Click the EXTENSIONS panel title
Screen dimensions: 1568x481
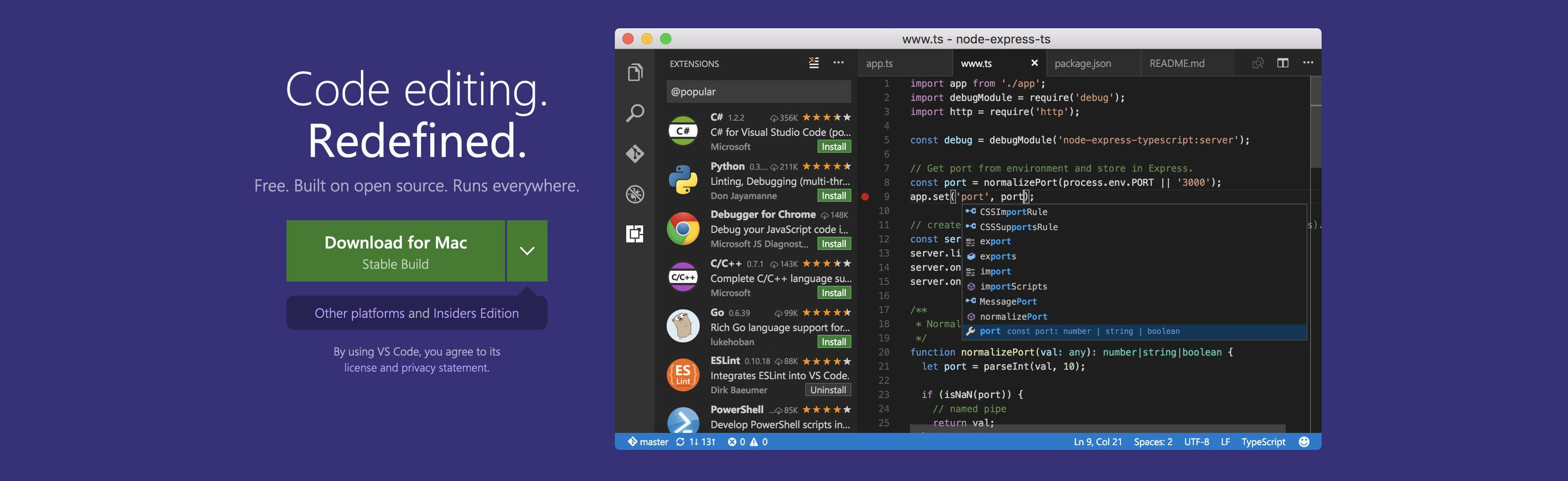[694, 63]
